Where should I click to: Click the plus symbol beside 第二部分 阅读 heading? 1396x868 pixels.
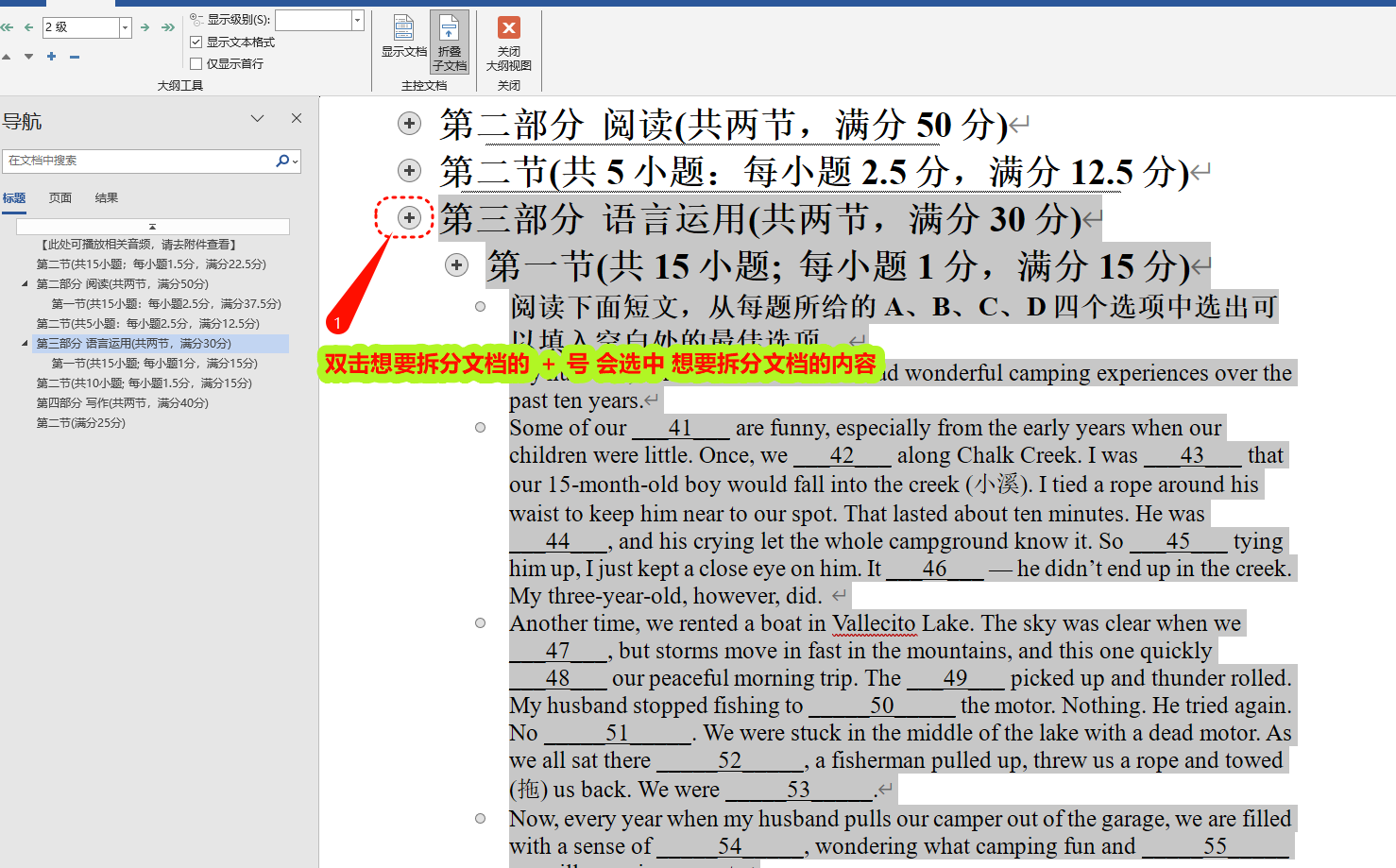tap(409, 123)
